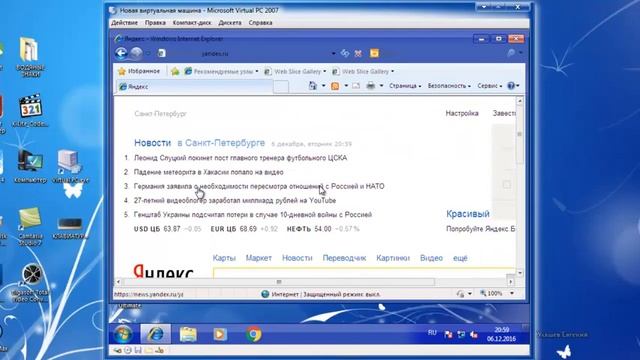The width and height of the screenshot is (640, 360).
Task: Click the vertical scrollbar of the web page
Action: click(520, 186)
